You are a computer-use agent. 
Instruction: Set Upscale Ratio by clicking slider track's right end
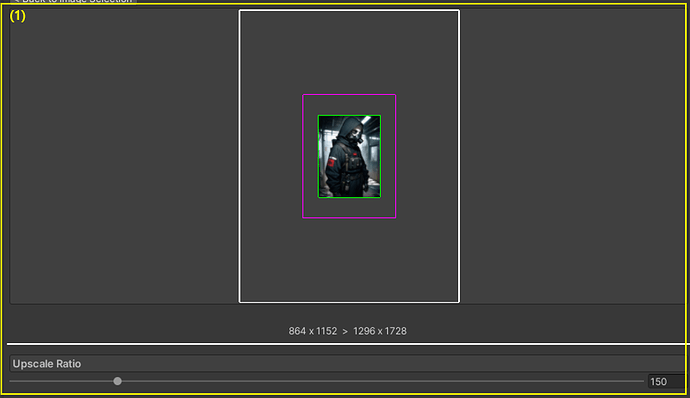(642, 381)
